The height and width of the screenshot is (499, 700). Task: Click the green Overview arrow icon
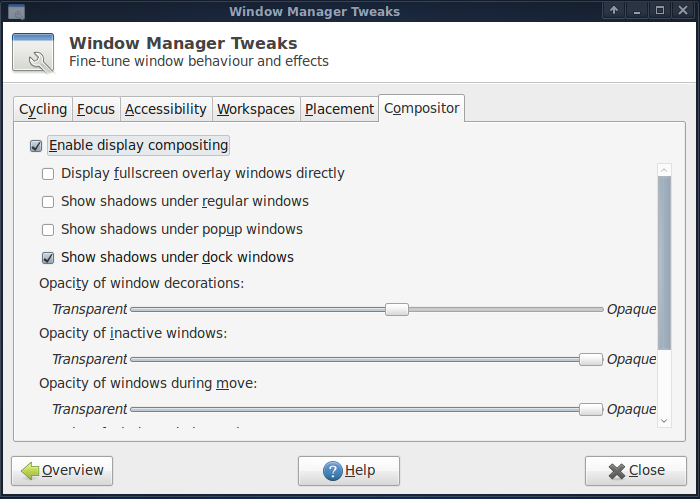tap(30, 470)
